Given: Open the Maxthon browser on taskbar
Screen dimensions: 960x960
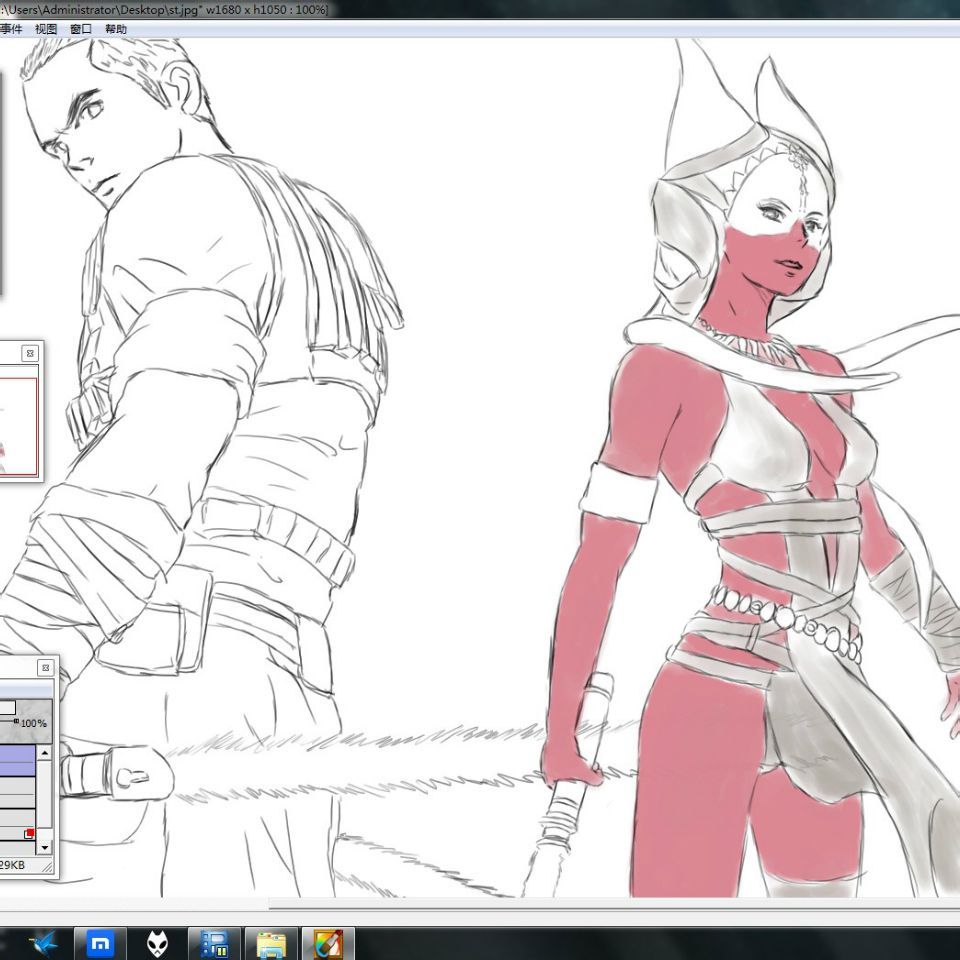Looking at the screenshot, I should [100, 943].
